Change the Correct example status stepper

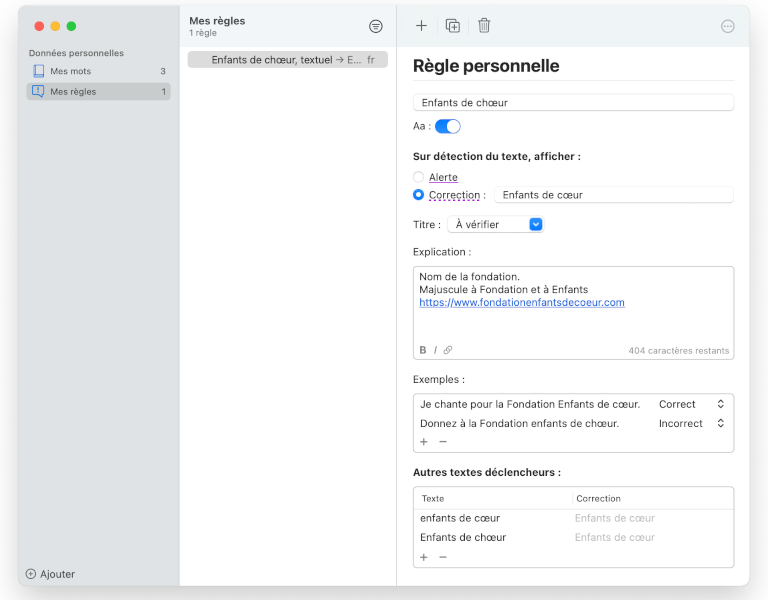click(x=720, y=404)
